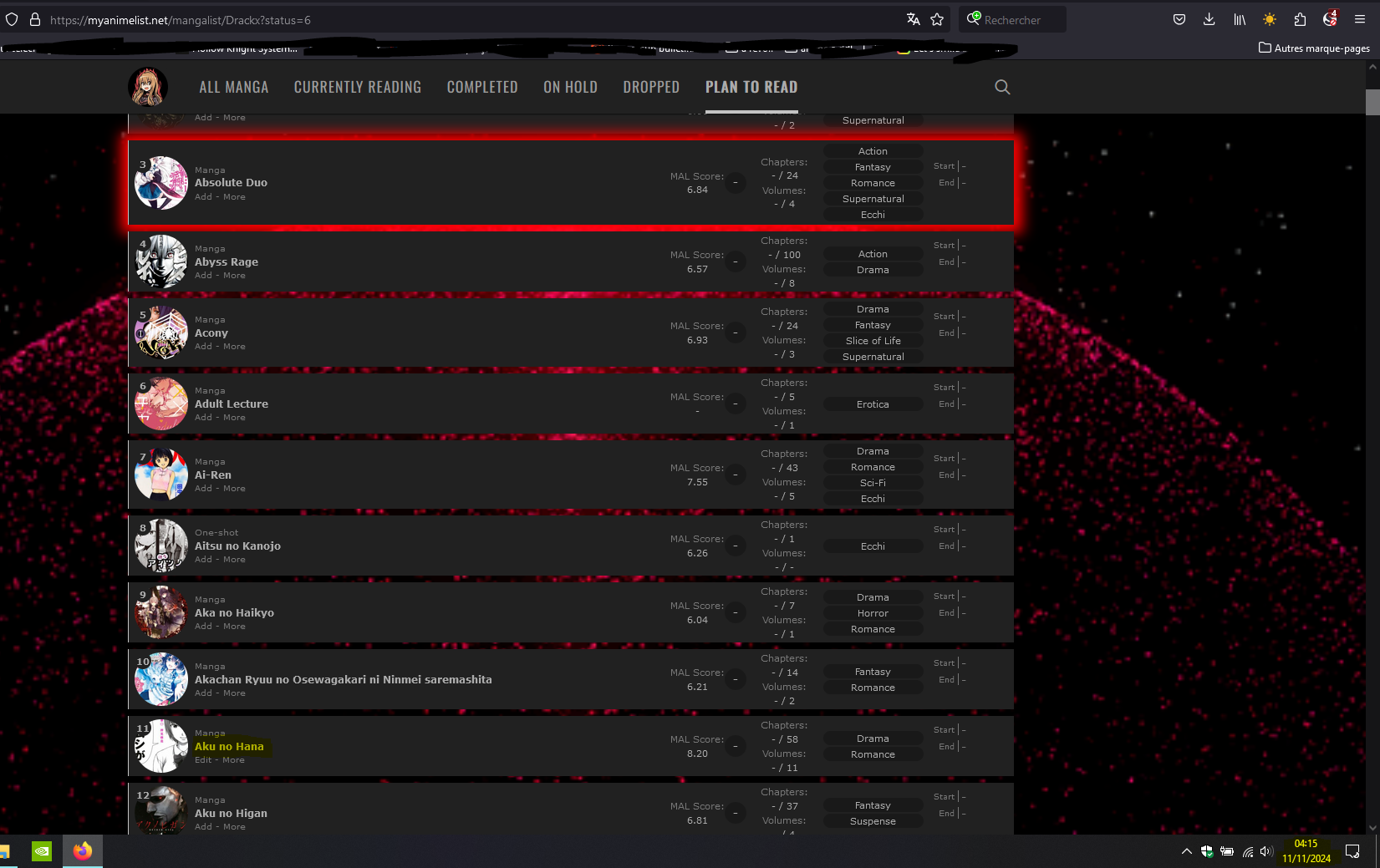
Task: Click the Rechercher search field
Action: 1012,19
